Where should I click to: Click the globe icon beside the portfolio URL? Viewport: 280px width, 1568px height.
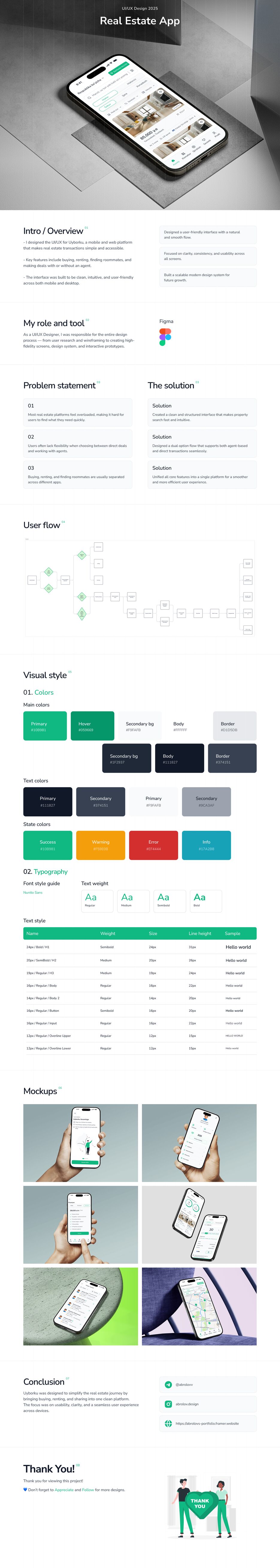tap(169, 1423)
